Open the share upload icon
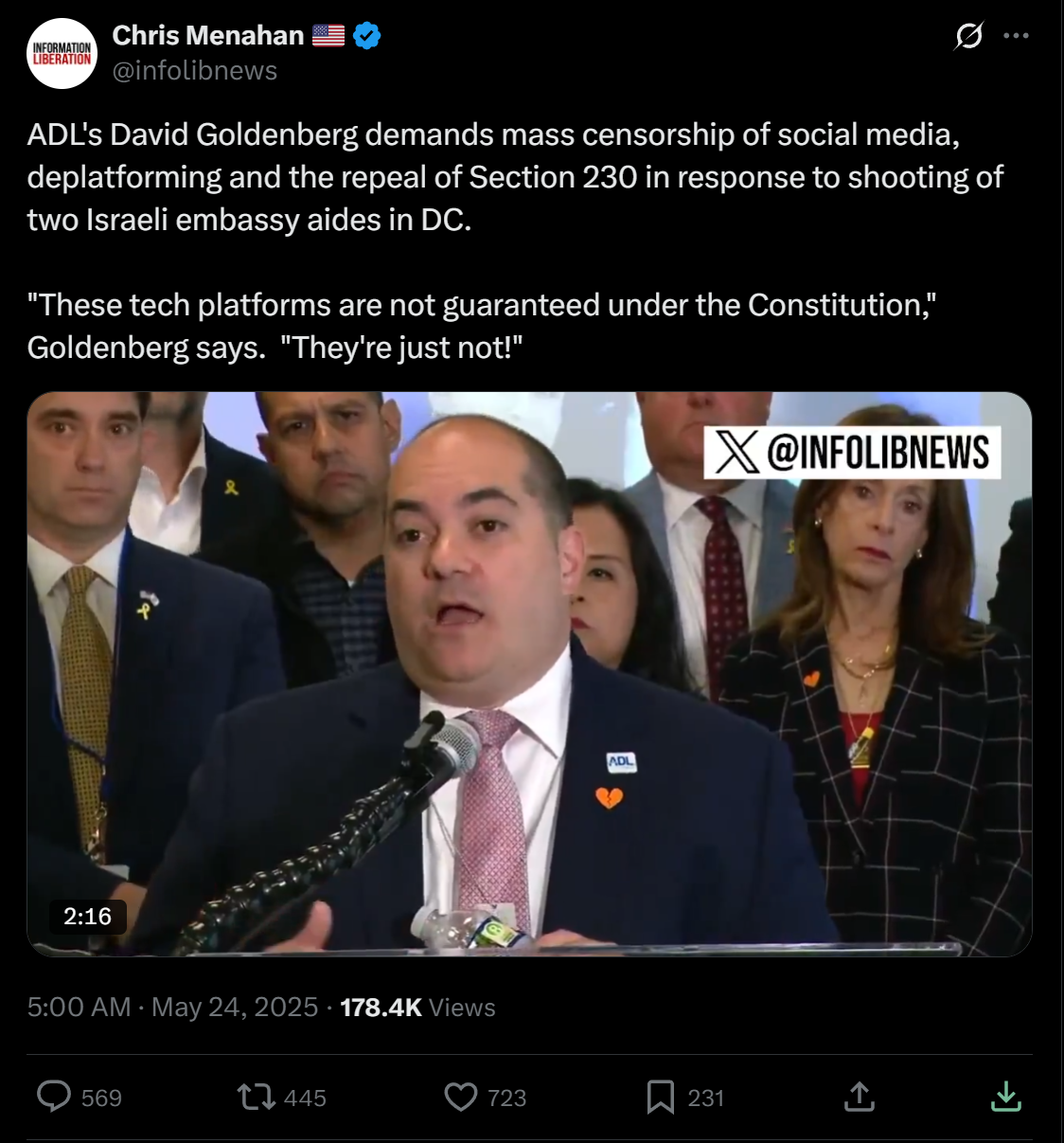This screenshot has width=1064, height=1143. coord(859,1097)
